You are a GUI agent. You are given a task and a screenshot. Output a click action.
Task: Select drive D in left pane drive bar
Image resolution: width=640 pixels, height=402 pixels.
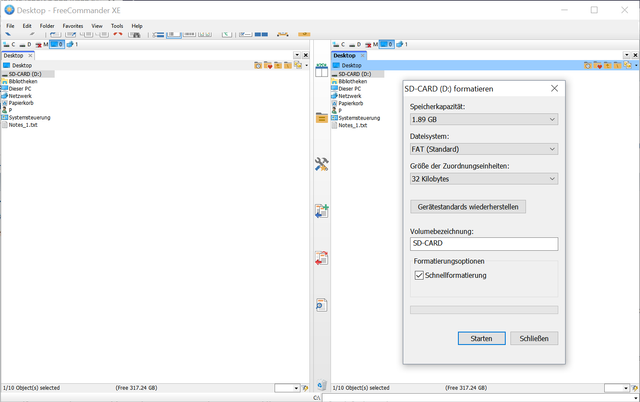pos(25,44)
